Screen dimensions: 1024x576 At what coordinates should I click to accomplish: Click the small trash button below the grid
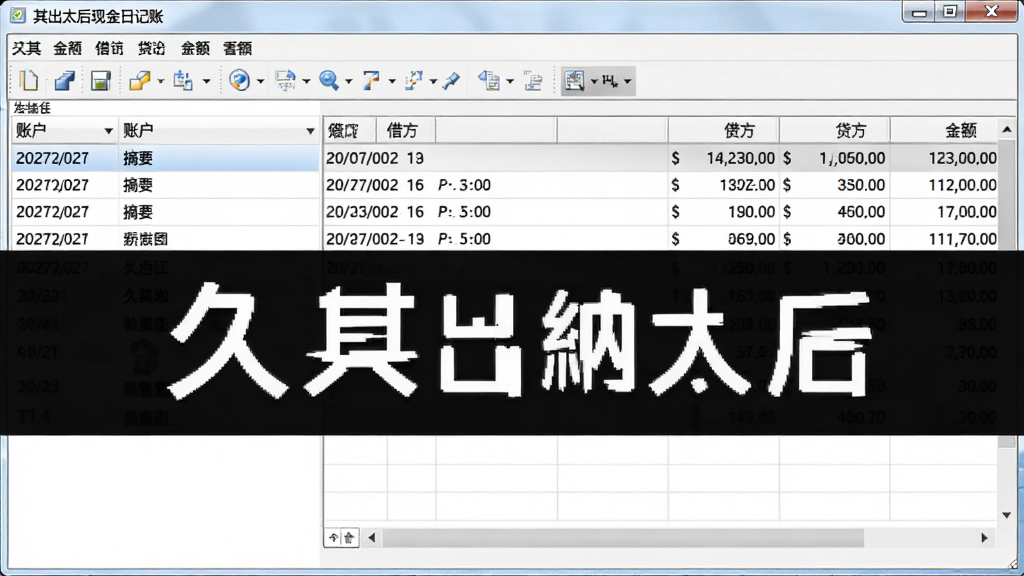pyautogui.click(x=349, y=537)
